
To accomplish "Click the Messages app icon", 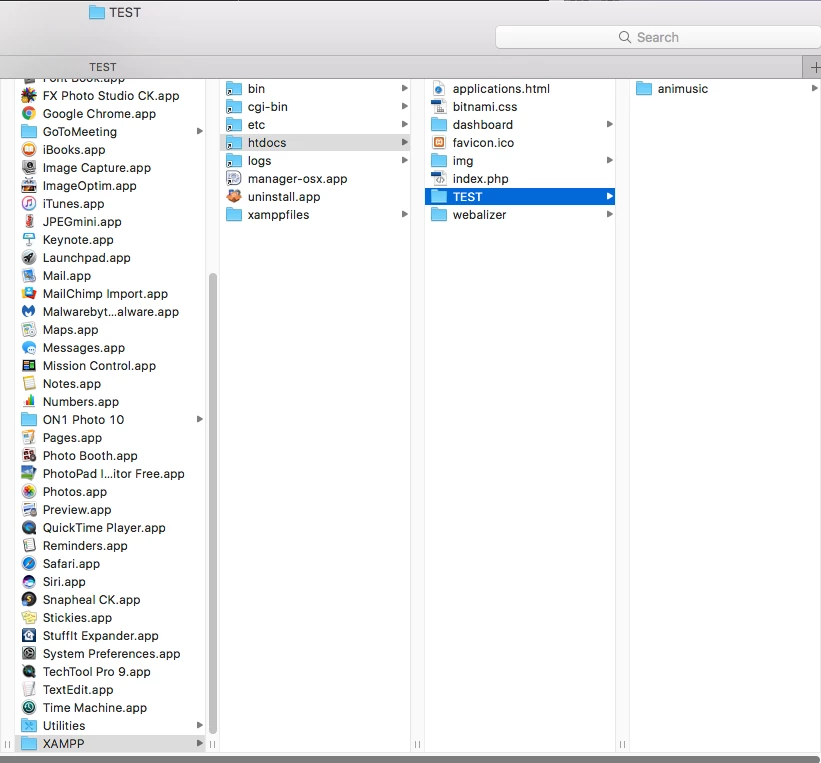I will 29,348.
